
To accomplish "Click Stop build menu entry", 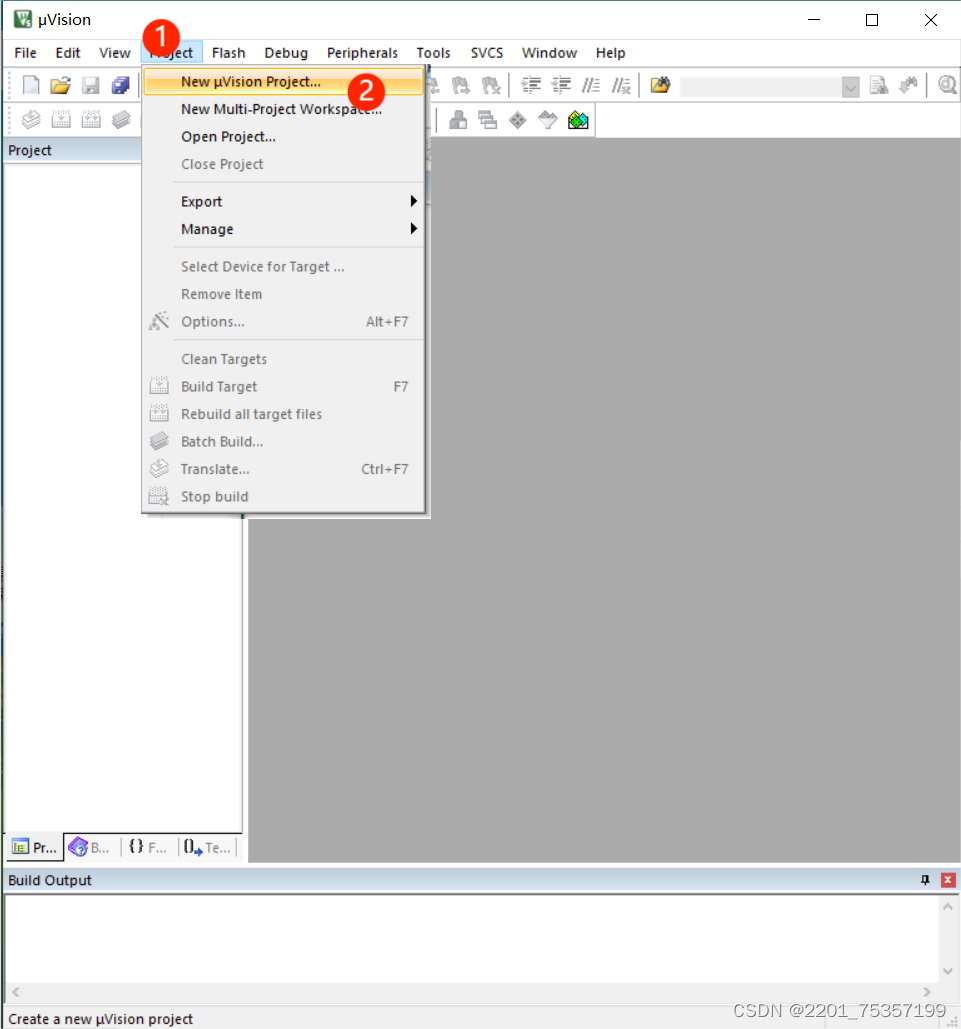I will pos(284,497).
